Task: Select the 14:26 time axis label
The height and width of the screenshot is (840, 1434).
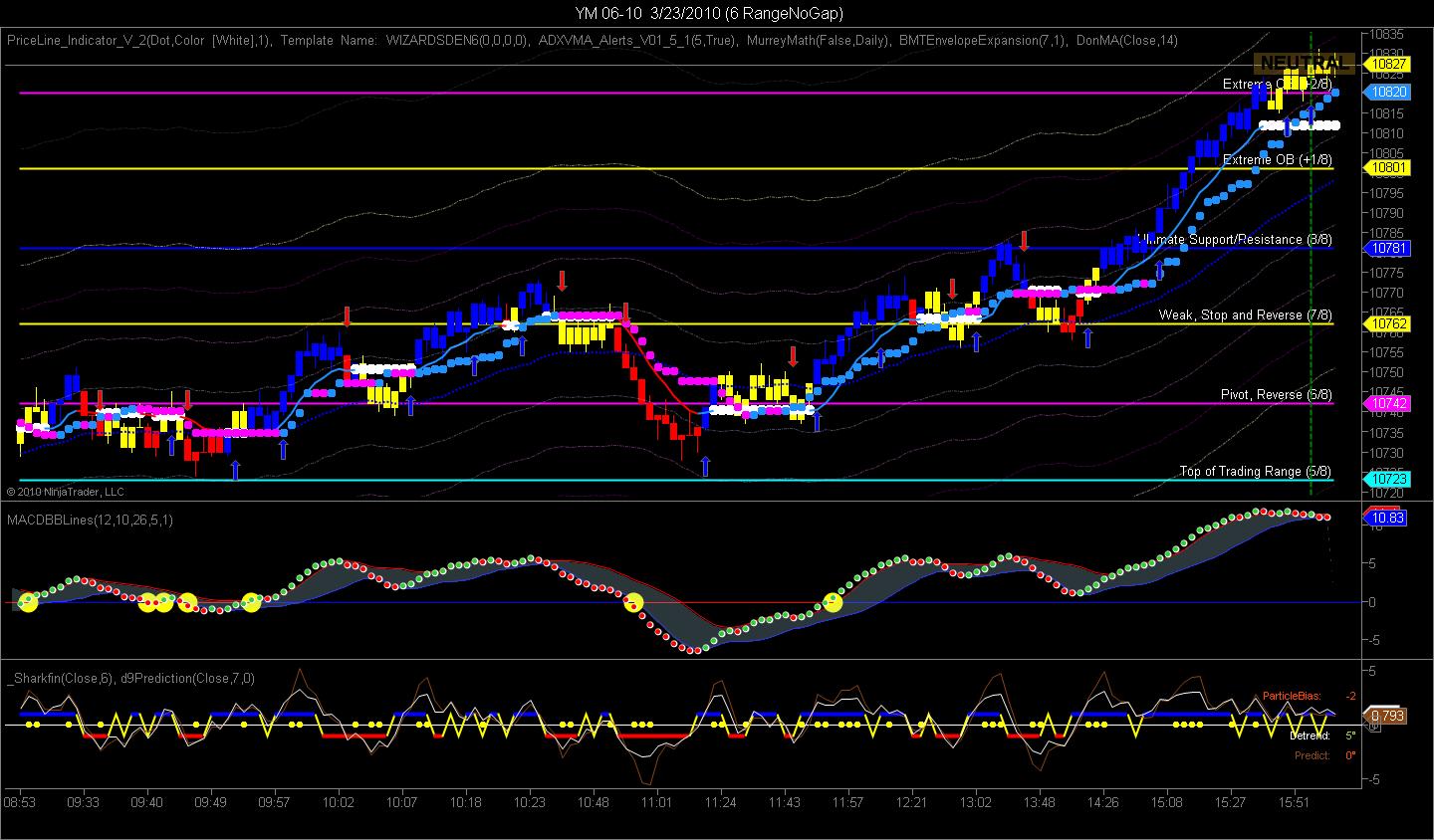Action: coord(1103,802)
